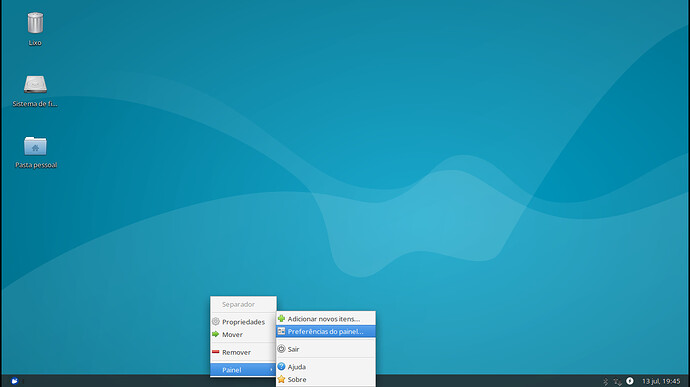Open the network connection indicator

point(617,381)
